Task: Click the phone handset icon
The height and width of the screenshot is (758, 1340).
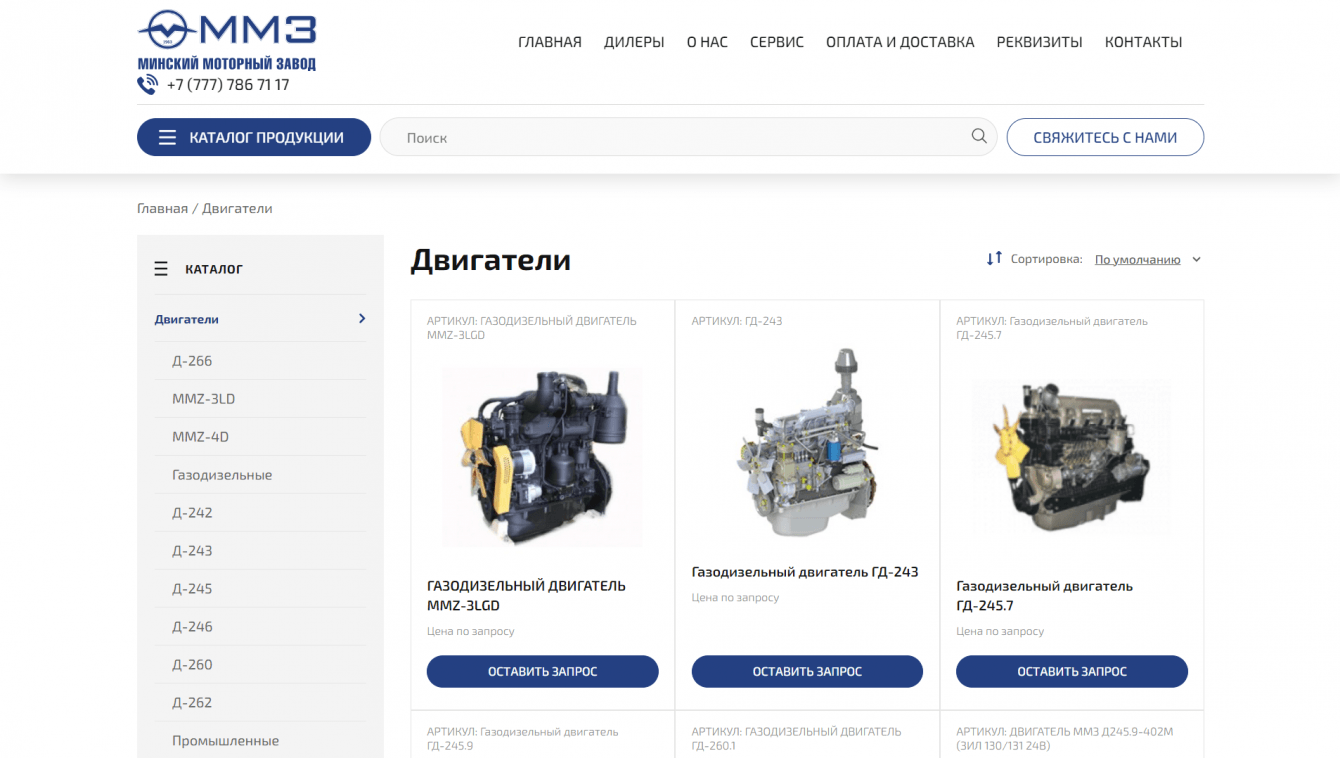Action: [147, 85]
